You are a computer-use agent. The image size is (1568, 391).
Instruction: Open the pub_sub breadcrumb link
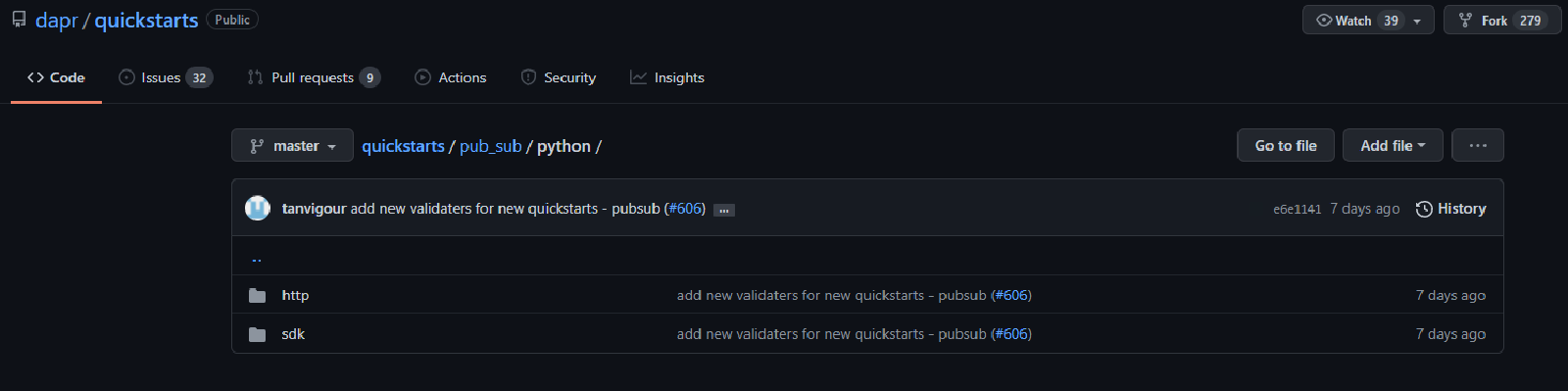coord(491,146)
